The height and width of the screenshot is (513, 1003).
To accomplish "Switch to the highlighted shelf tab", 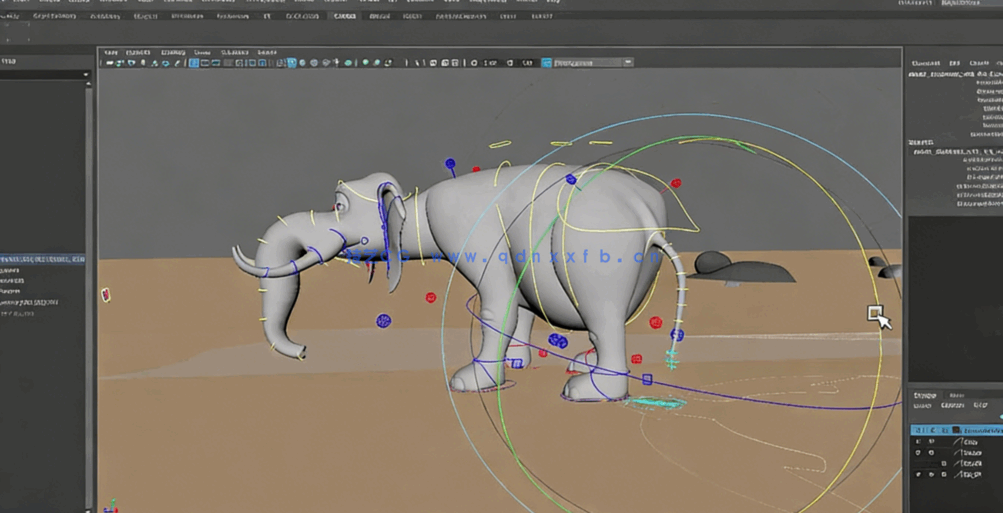I will click(x=344, y=16).
